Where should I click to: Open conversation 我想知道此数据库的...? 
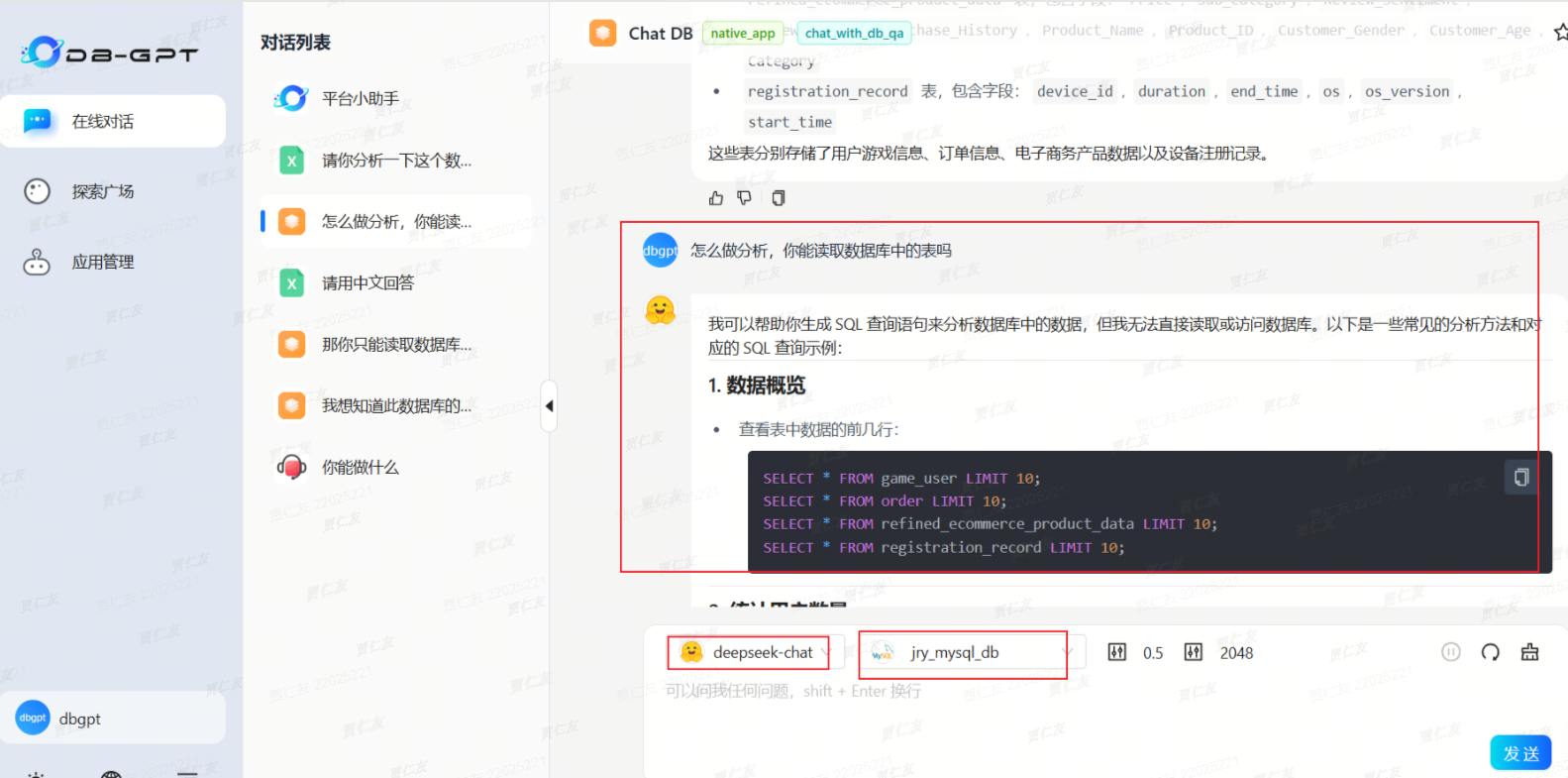[396, 405]
